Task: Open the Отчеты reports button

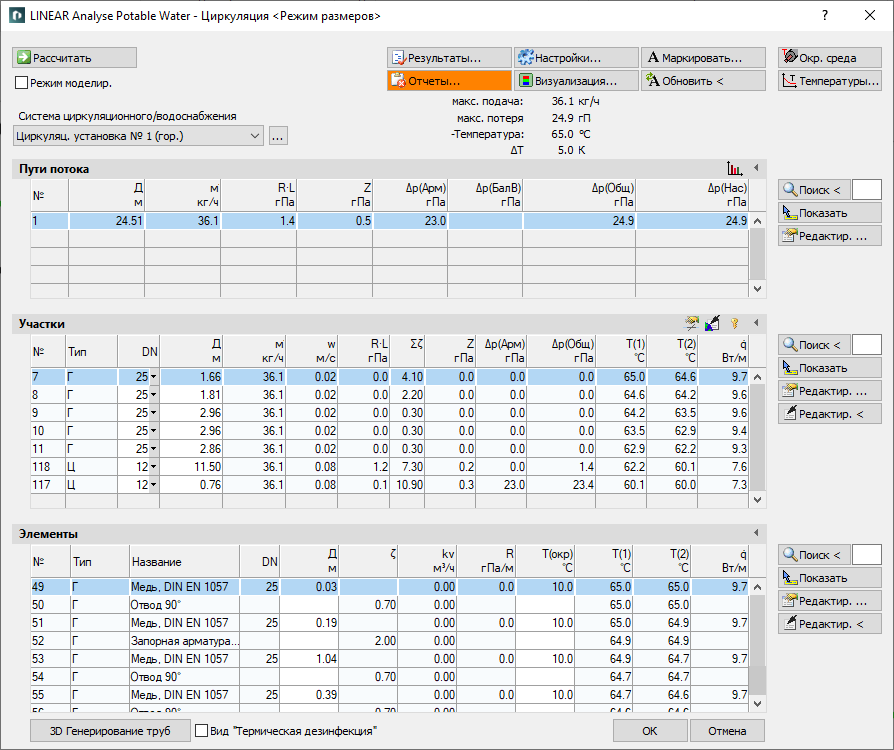Action: (449, 80)
